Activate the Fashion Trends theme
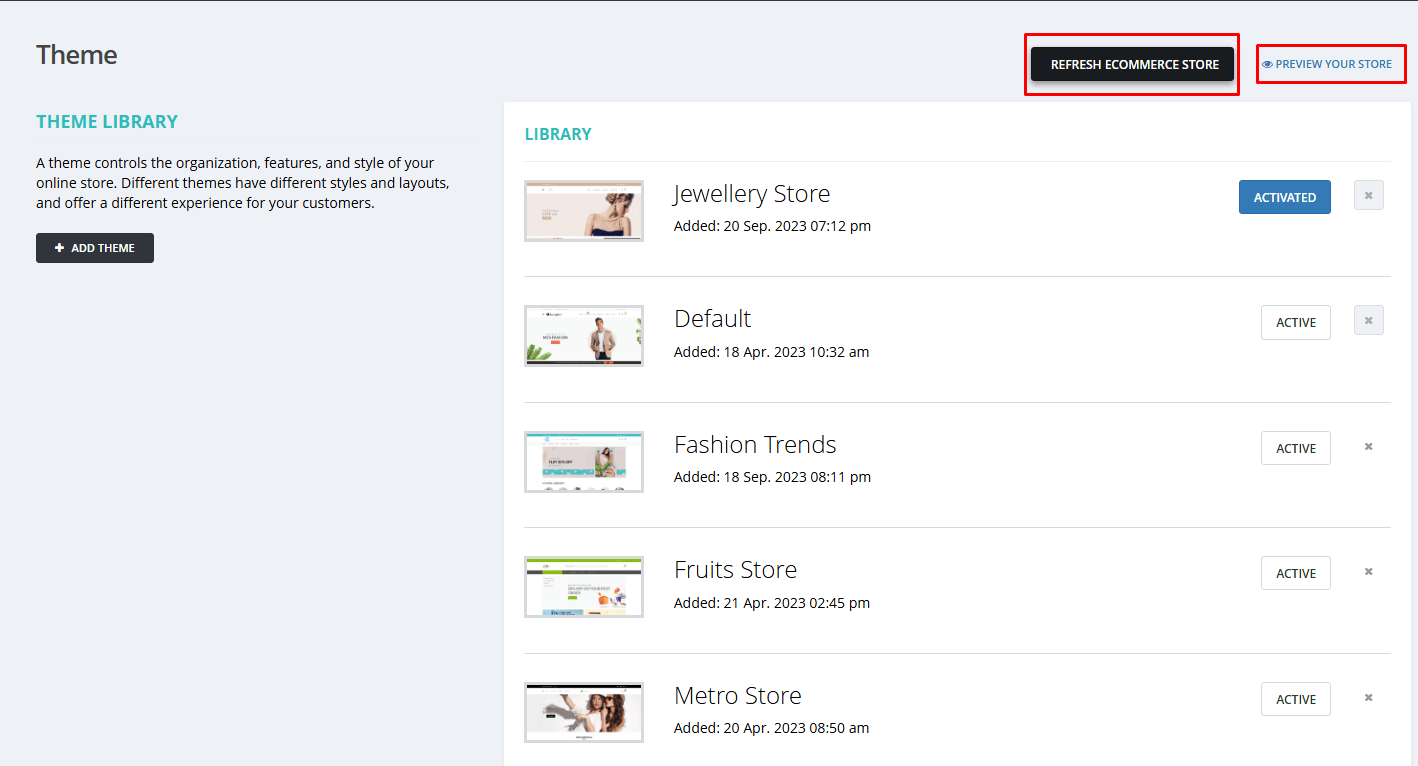 tap(1295, 449)
